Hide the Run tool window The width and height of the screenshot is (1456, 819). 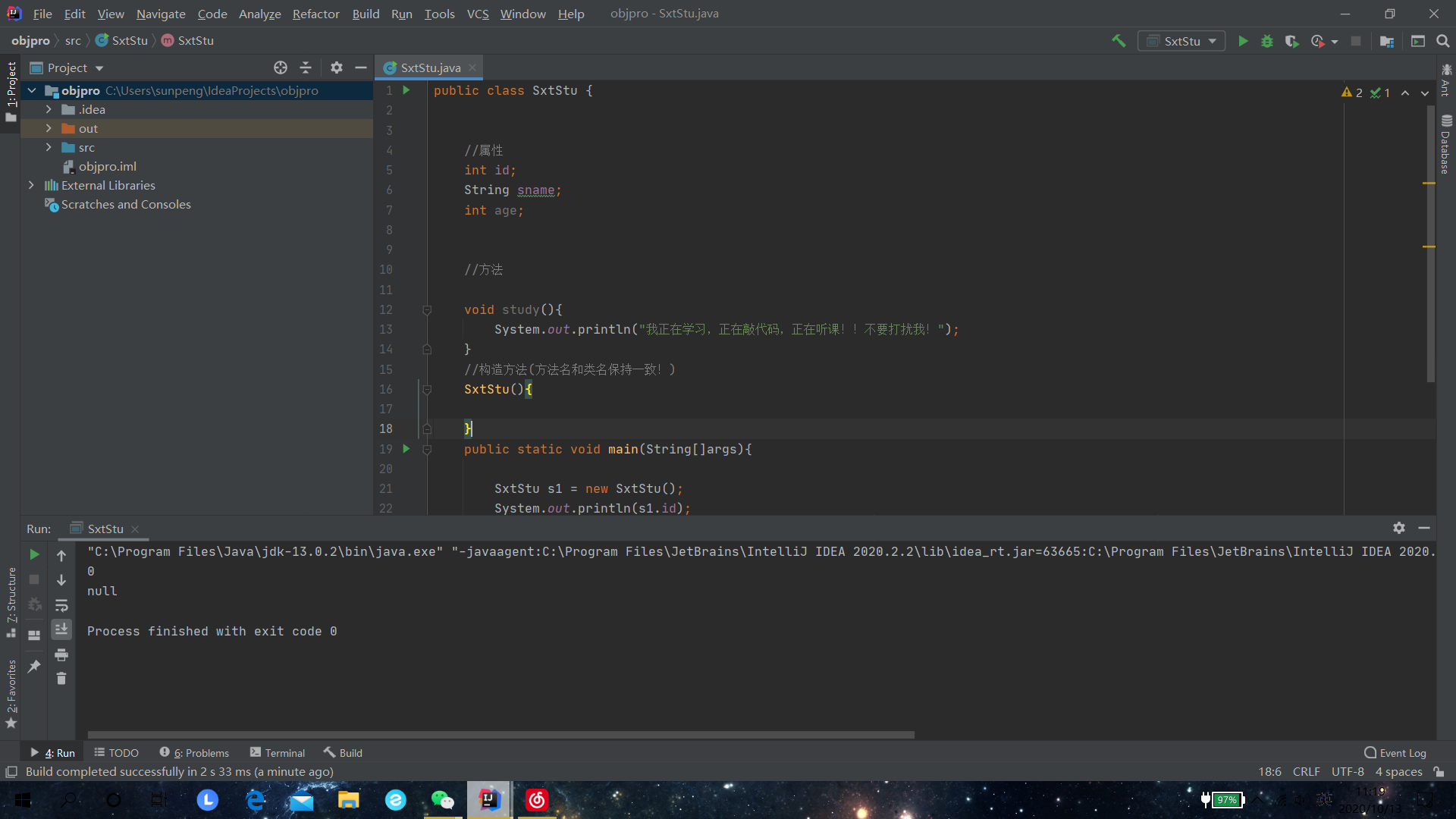[x=1424, y=528]
